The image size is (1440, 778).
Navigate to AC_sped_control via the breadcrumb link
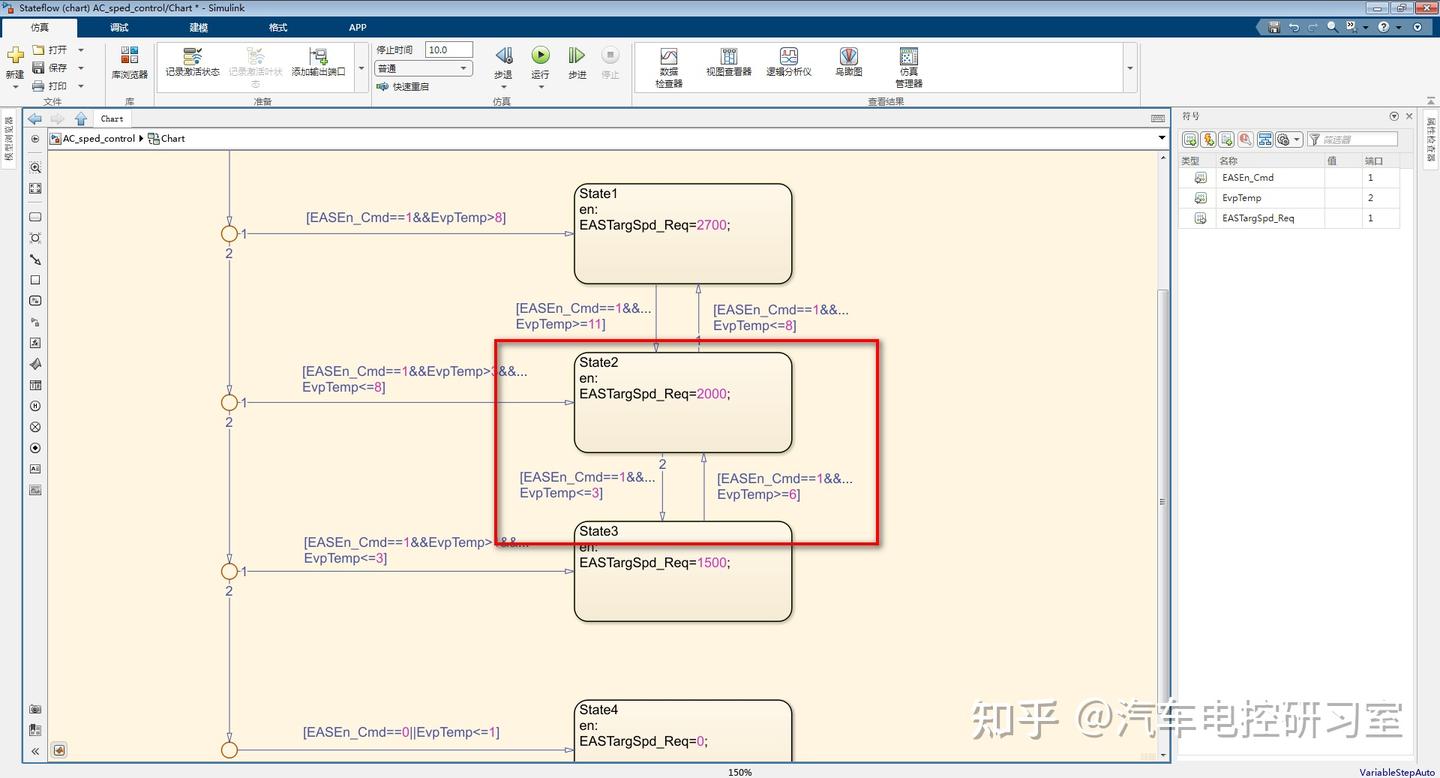click(99, 138)
